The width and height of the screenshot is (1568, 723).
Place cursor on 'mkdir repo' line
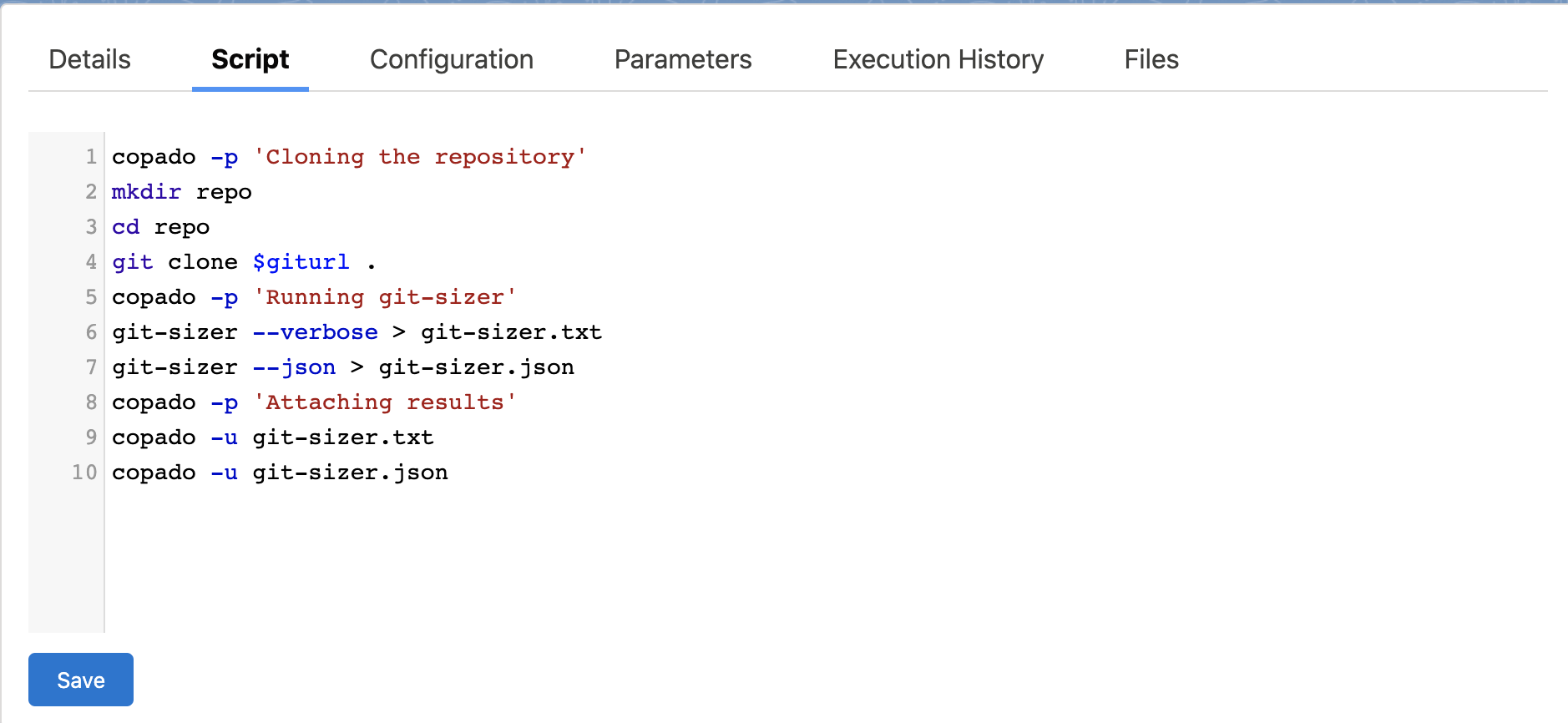click(182, 192)
